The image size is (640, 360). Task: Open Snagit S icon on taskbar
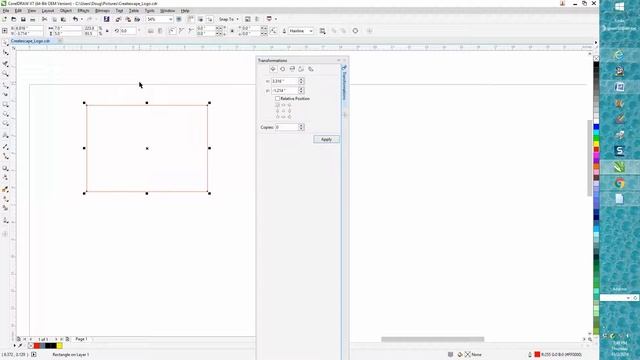click(x=619, y=151)
